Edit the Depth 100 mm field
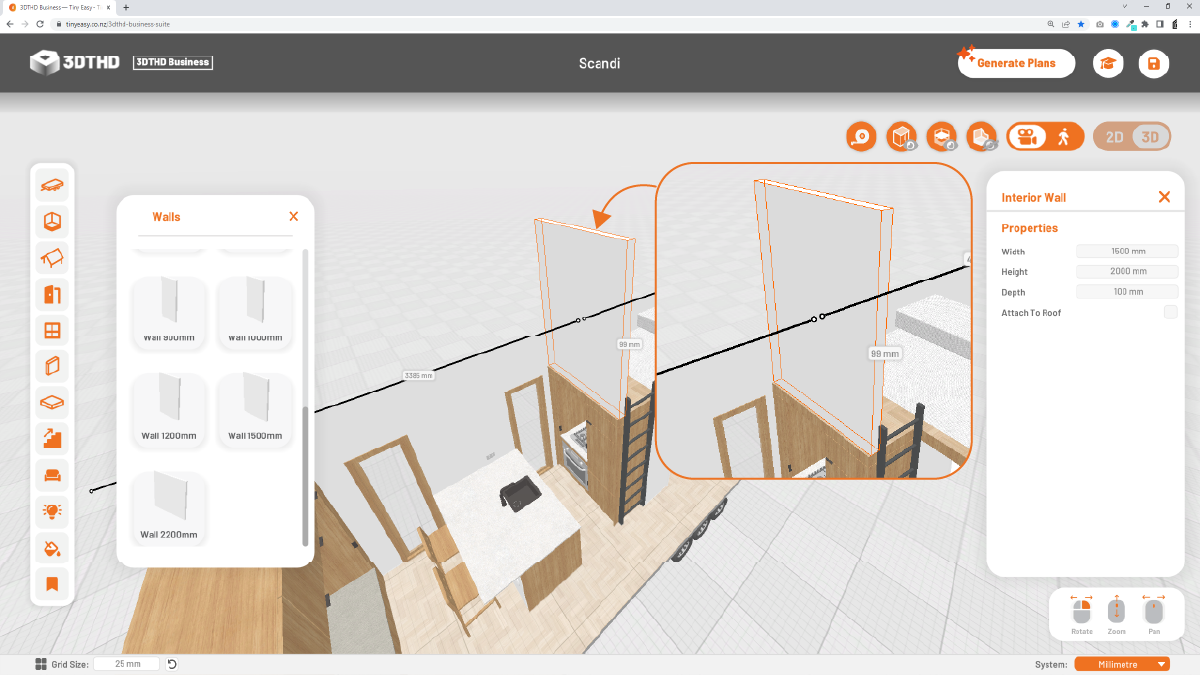The height and width of the screenshot is (675, 1200). (x=1128, y=292)
